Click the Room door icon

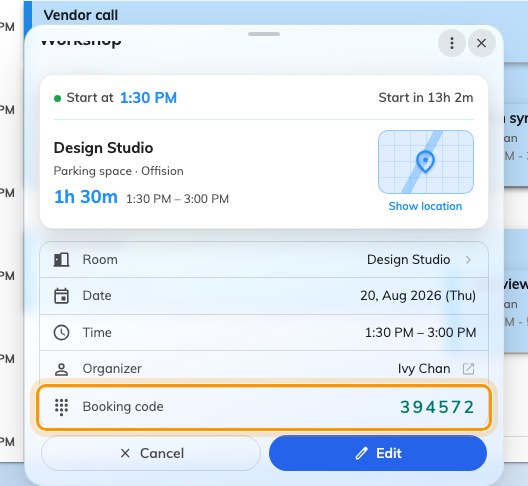(61, 260)
